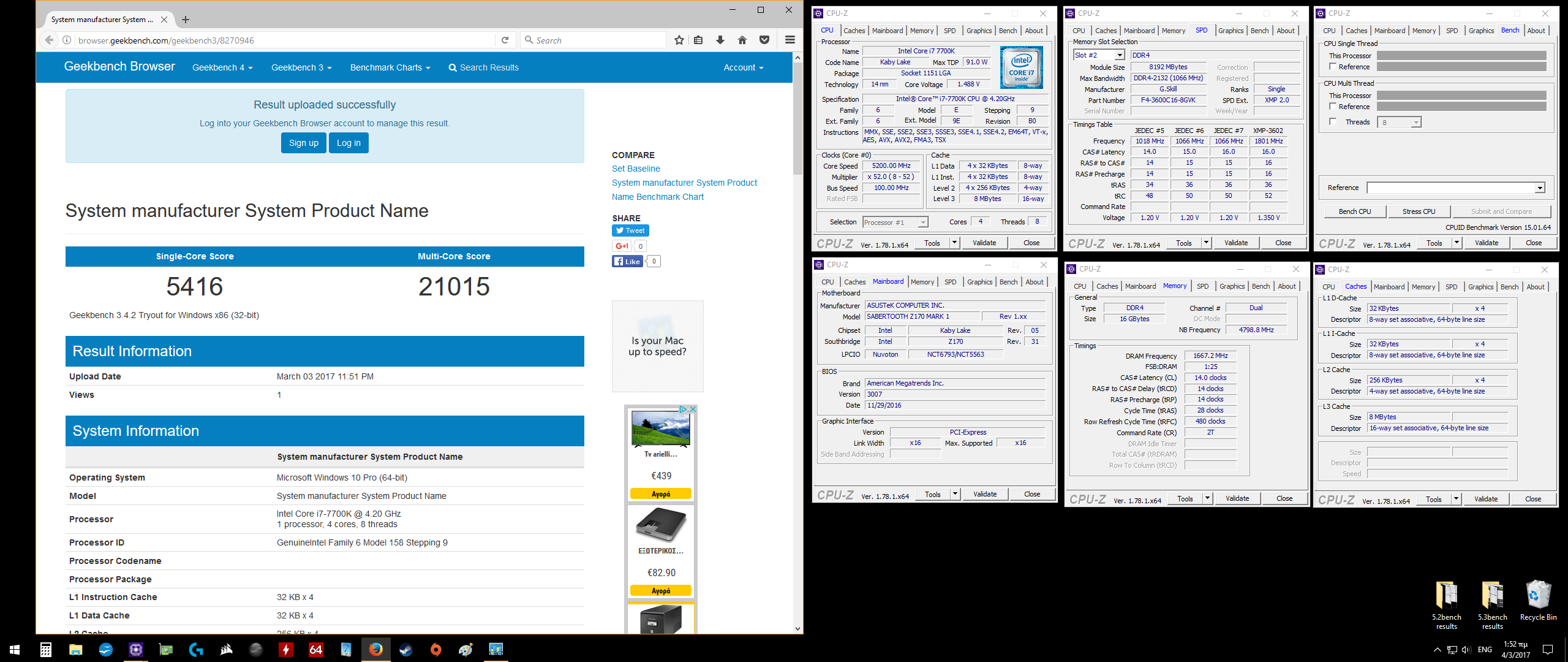Click the Is your Mac up to speed ad
Viewport: 1568px width, 662px height.
[657, 346]
